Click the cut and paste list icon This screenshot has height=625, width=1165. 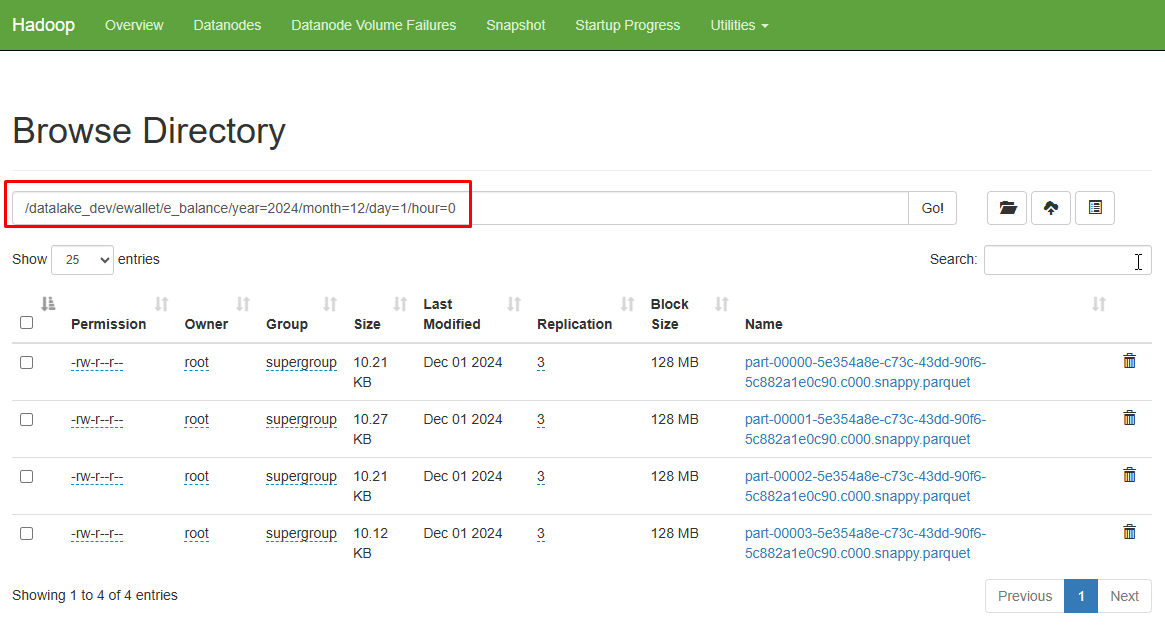point(1095,208)
